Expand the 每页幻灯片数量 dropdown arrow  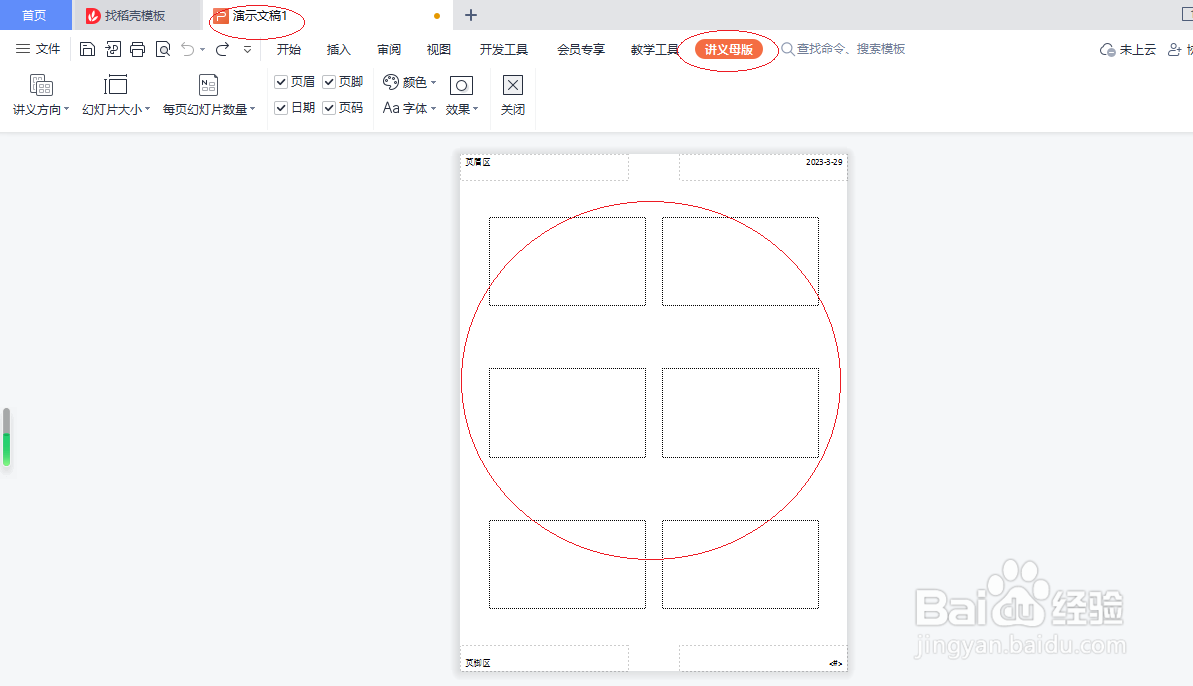[253, 109]
